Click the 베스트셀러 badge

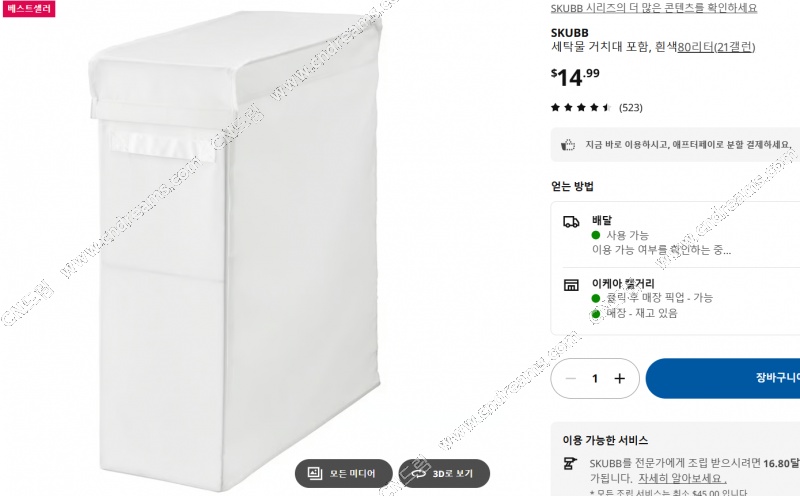[29, 9]
